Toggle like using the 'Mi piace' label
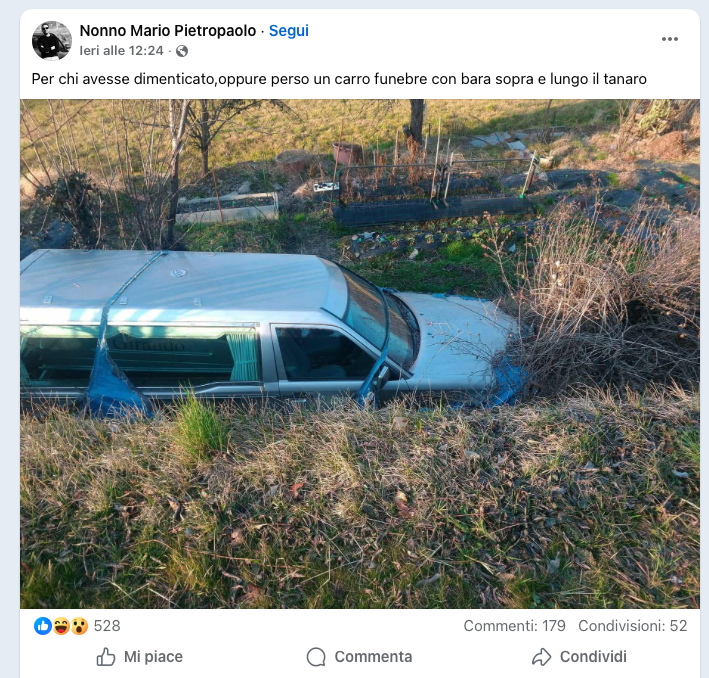This screenshot has height=678, width=709. [x=153, y=657]
